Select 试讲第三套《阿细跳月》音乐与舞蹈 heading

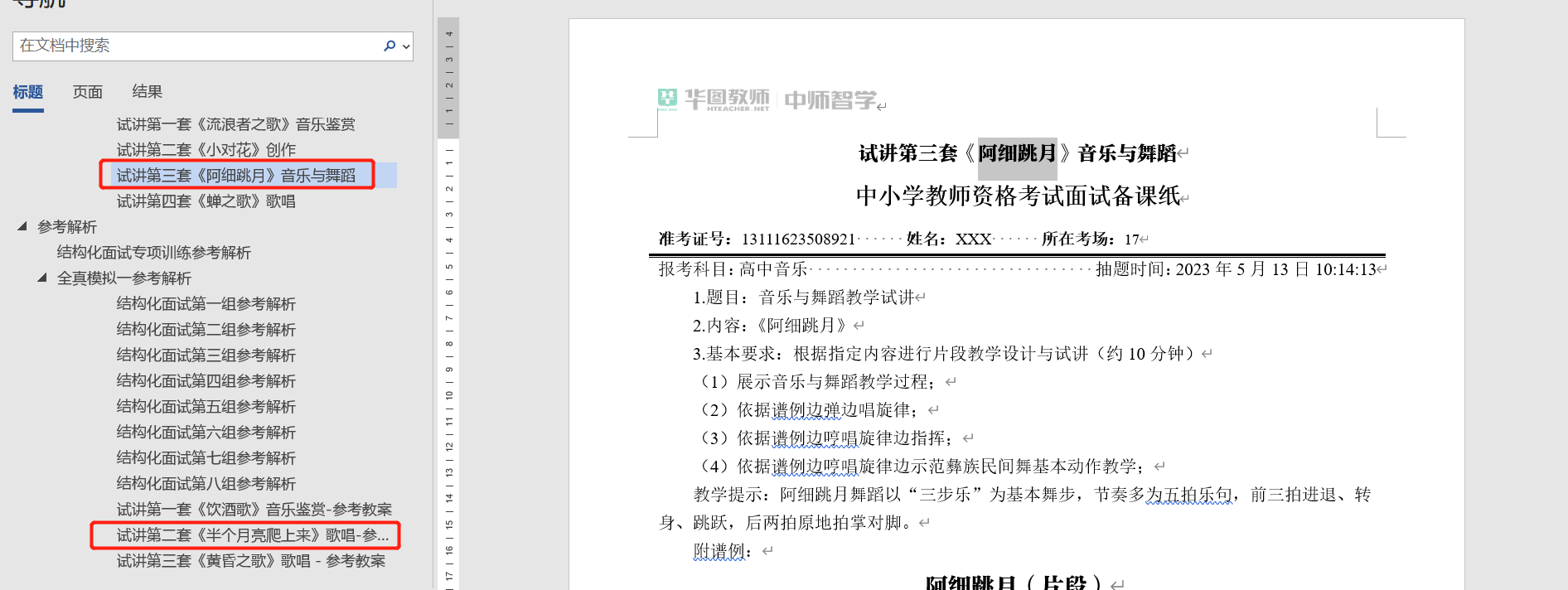tap(235, 176)
